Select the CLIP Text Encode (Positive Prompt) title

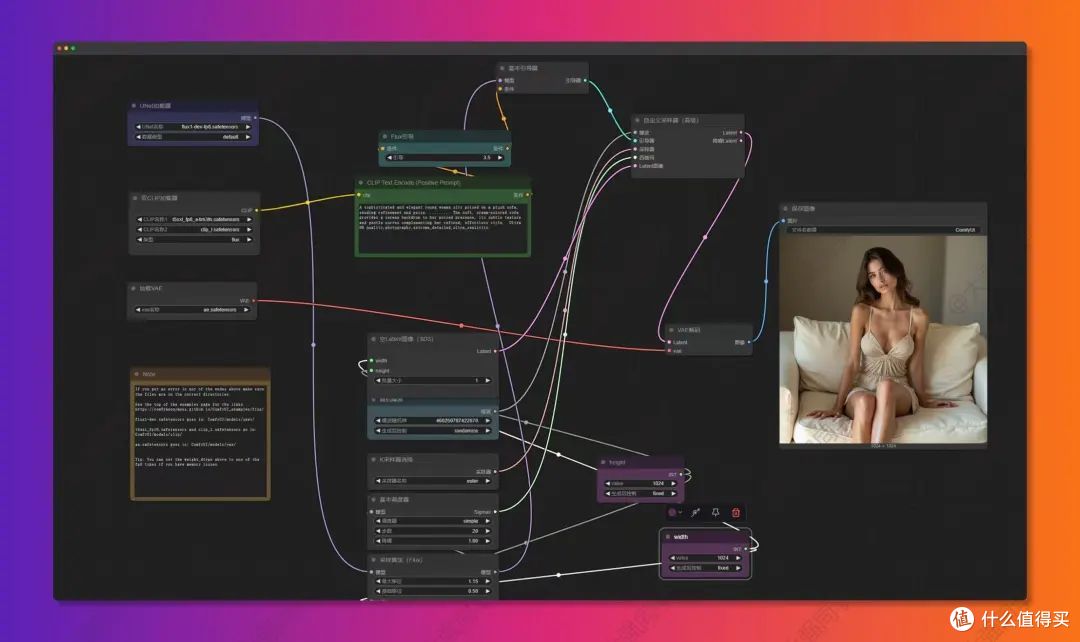pos(413,183)
